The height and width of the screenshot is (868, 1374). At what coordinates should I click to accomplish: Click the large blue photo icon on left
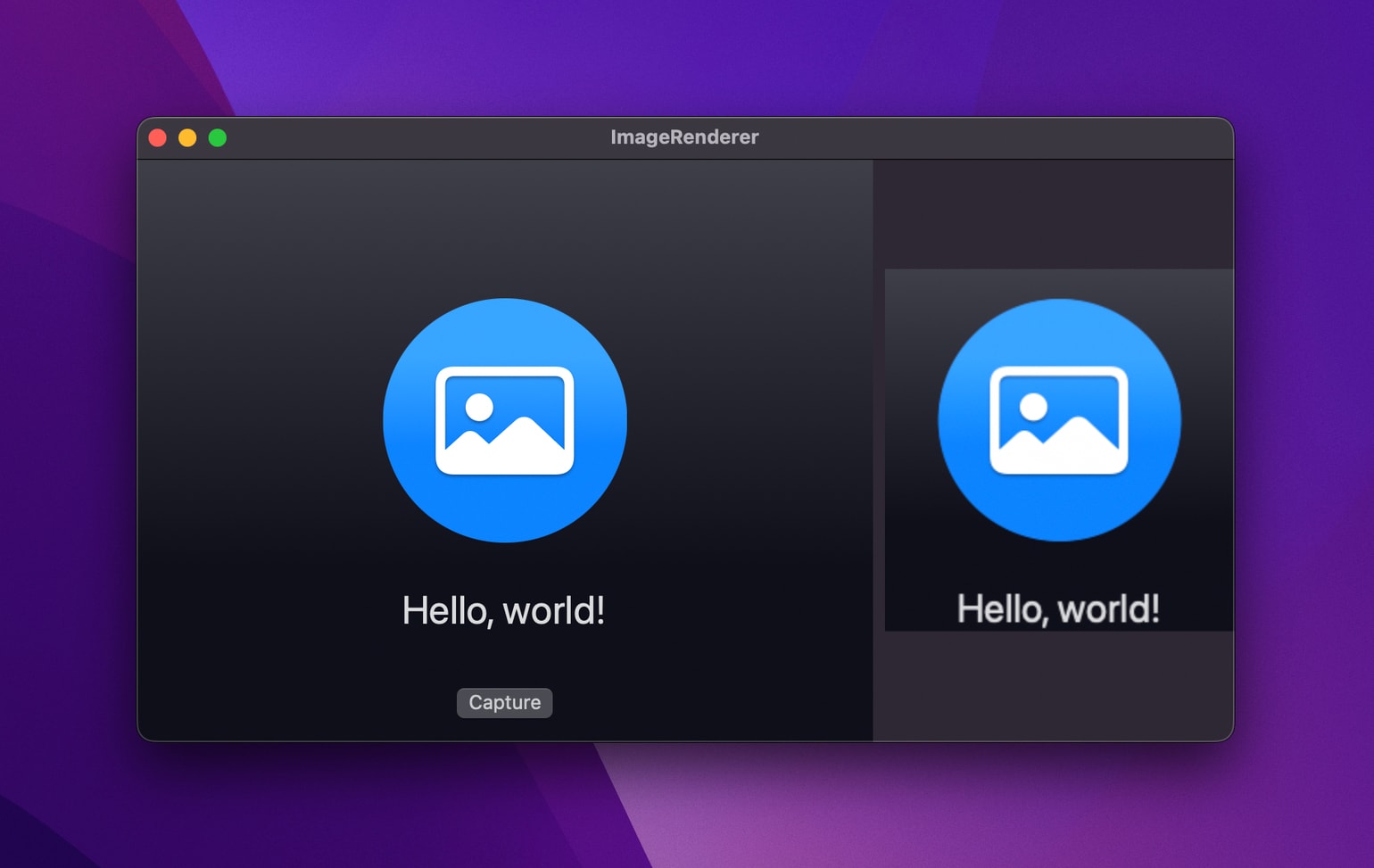(x=505, y=420)
